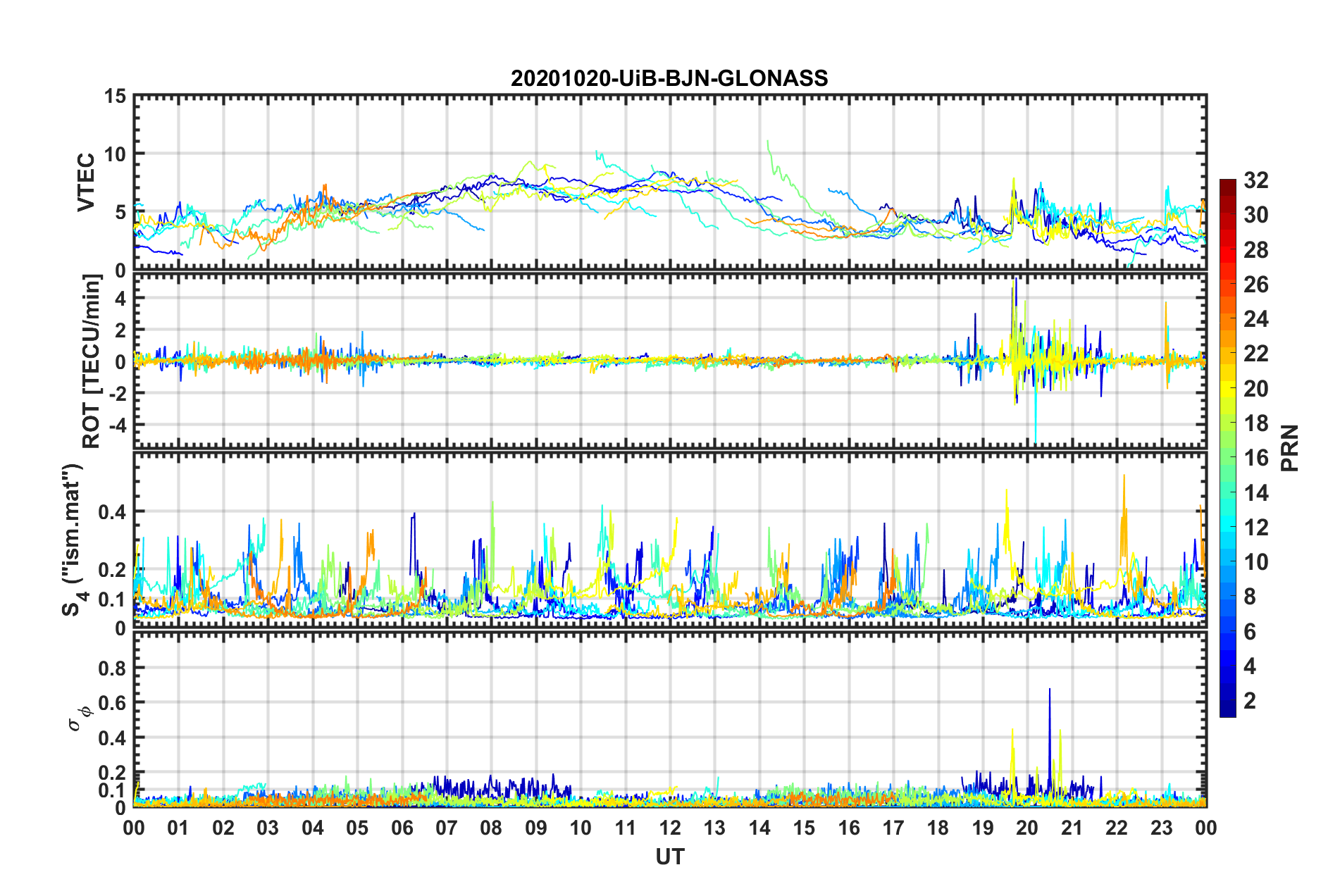Screen dimensions: 1340x896
Task: Select the VTEC axis label
Action: click(x=86, y=182)
